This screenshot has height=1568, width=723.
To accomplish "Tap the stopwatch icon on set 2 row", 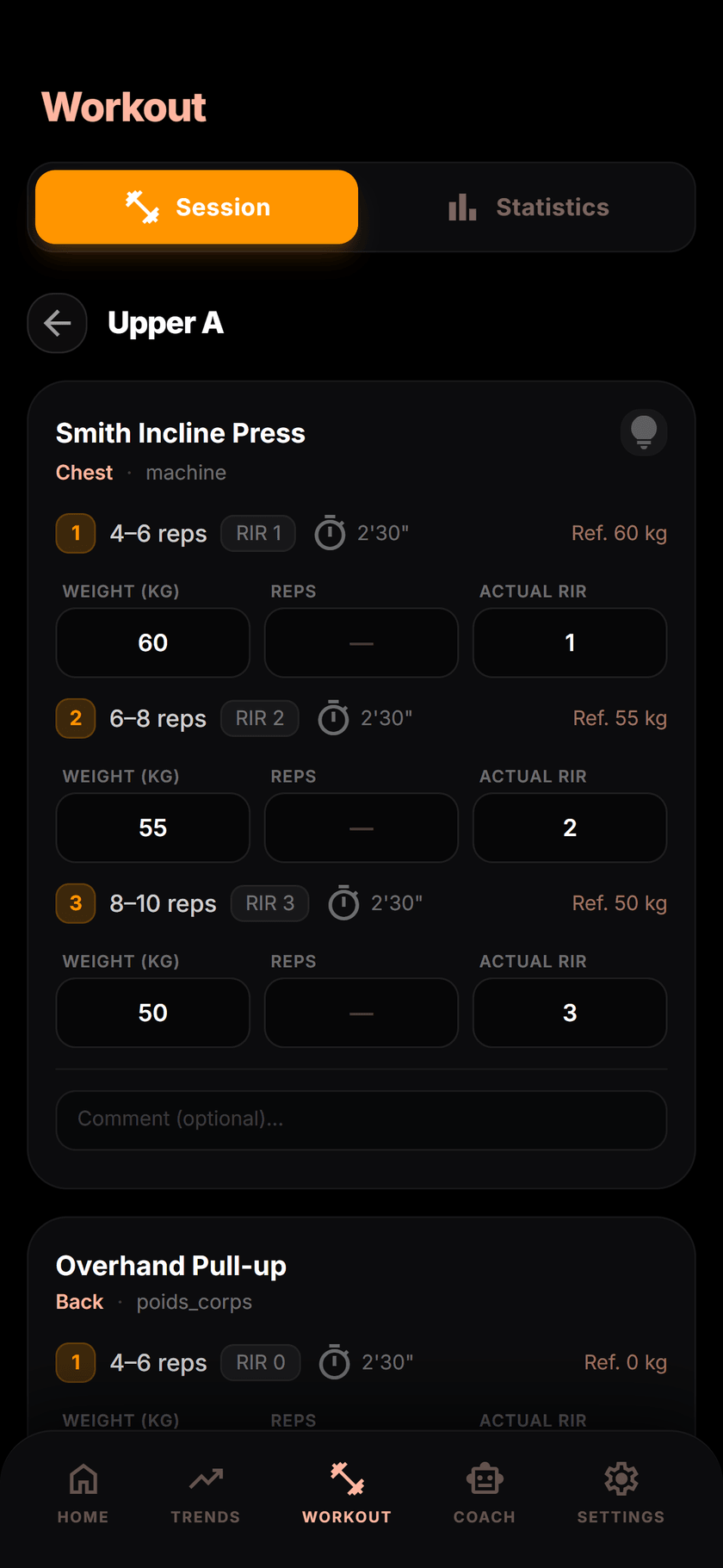I will [333, 718].
